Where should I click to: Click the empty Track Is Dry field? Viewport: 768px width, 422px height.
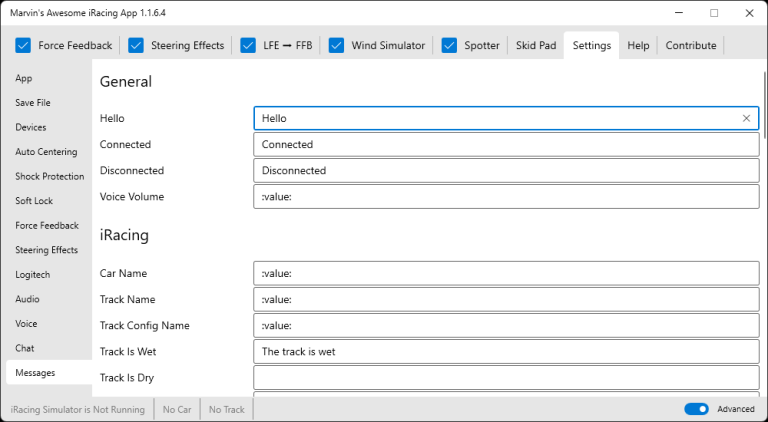coord(506,378)
